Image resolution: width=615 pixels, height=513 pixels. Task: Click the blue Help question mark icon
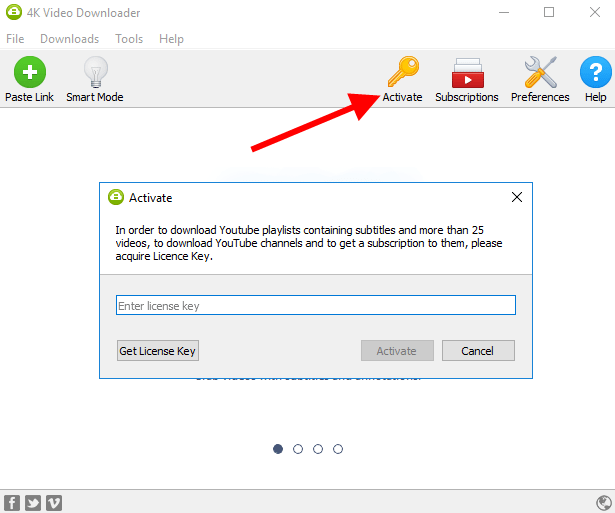click(x=596, y=72)
